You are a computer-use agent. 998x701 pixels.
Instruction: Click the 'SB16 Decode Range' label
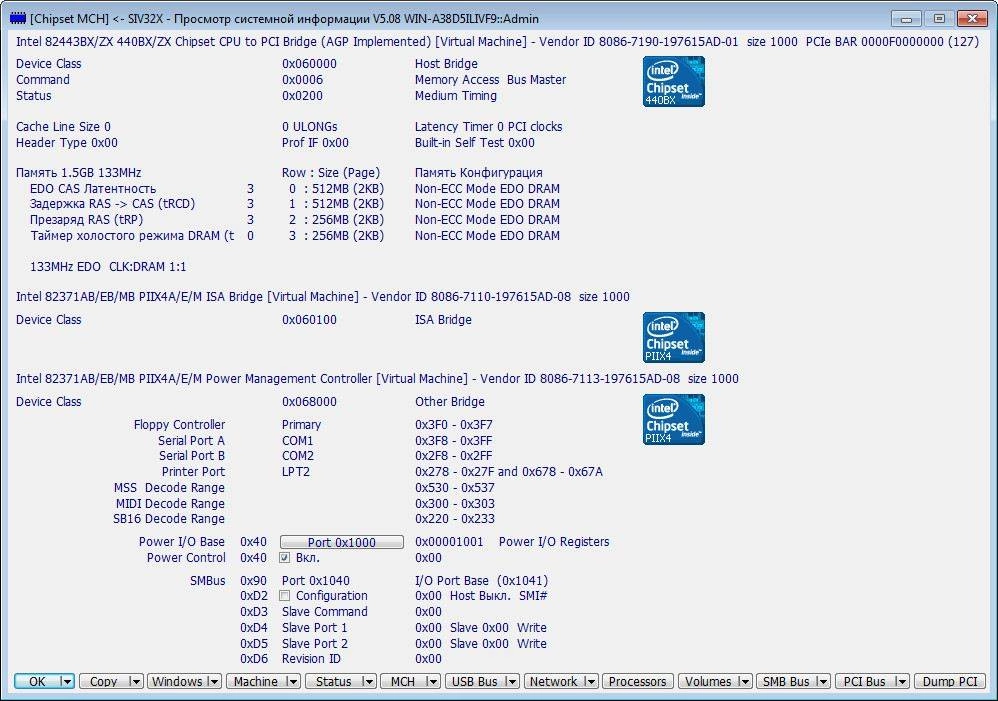tap(169, 519)
